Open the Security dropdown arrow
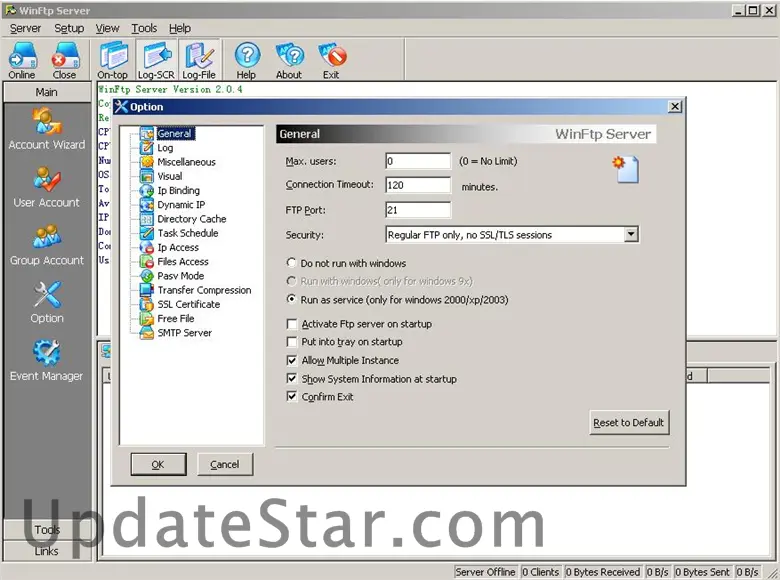Image resolution: width=780 pixels, height=580 pixels. coord(631,234)
